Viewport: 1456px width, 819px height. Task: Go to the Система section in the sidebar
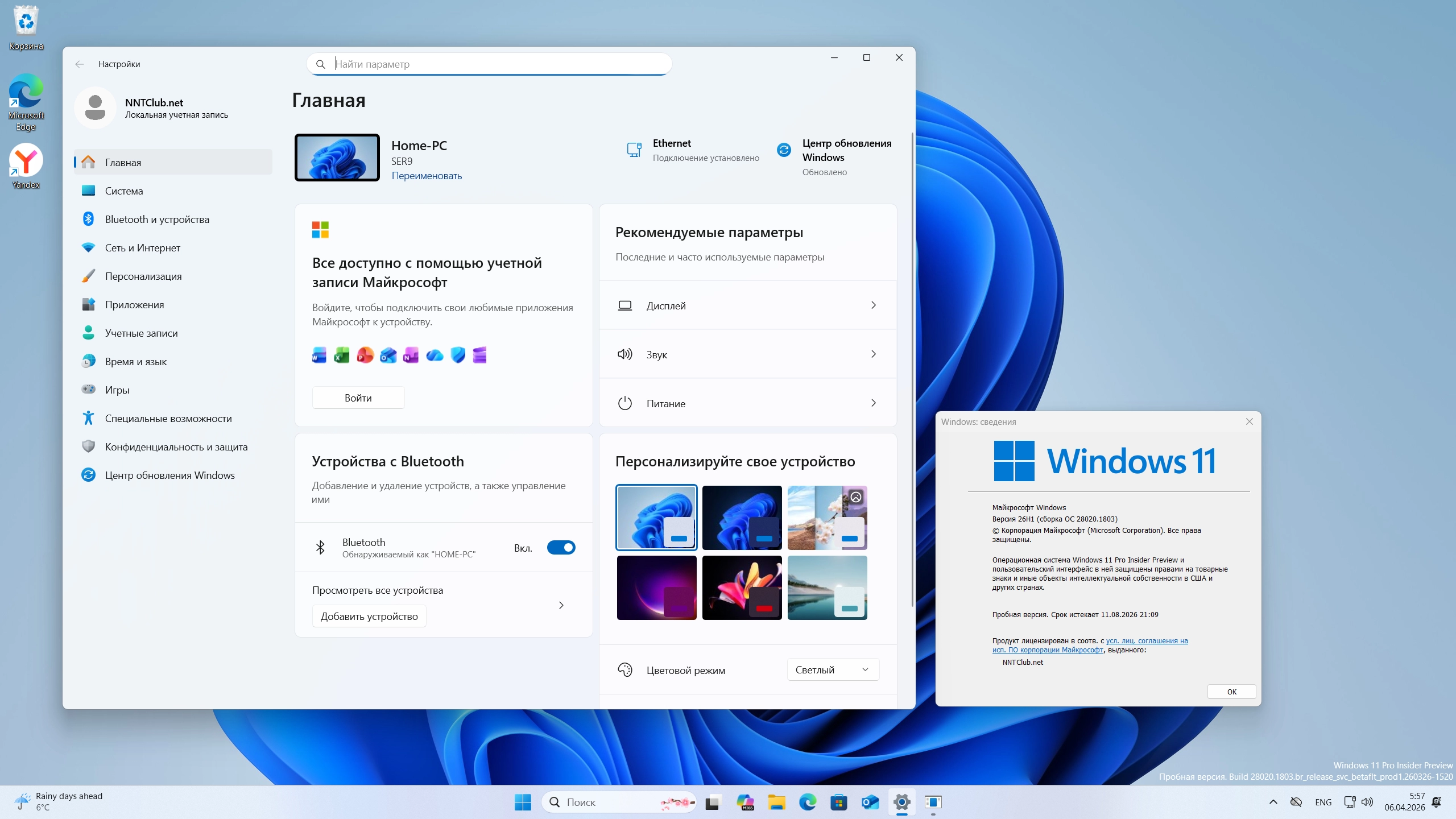coord(124,191)
